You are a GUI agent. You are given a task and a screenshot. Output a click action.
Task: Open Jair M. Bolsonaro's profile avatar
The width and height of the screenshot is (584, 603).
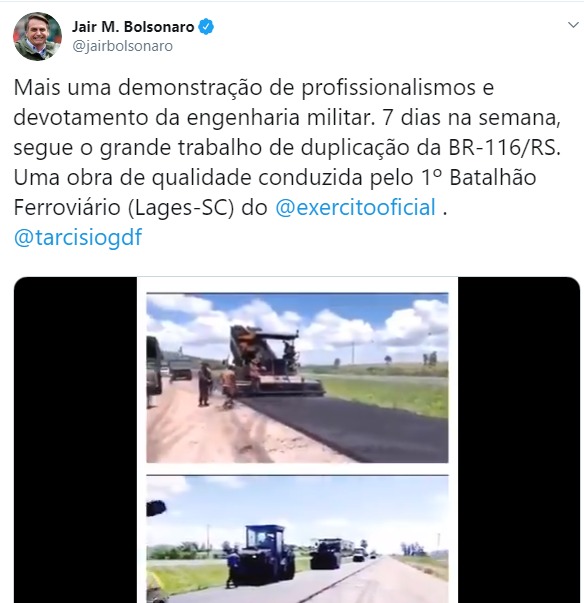tap(37, 36)
